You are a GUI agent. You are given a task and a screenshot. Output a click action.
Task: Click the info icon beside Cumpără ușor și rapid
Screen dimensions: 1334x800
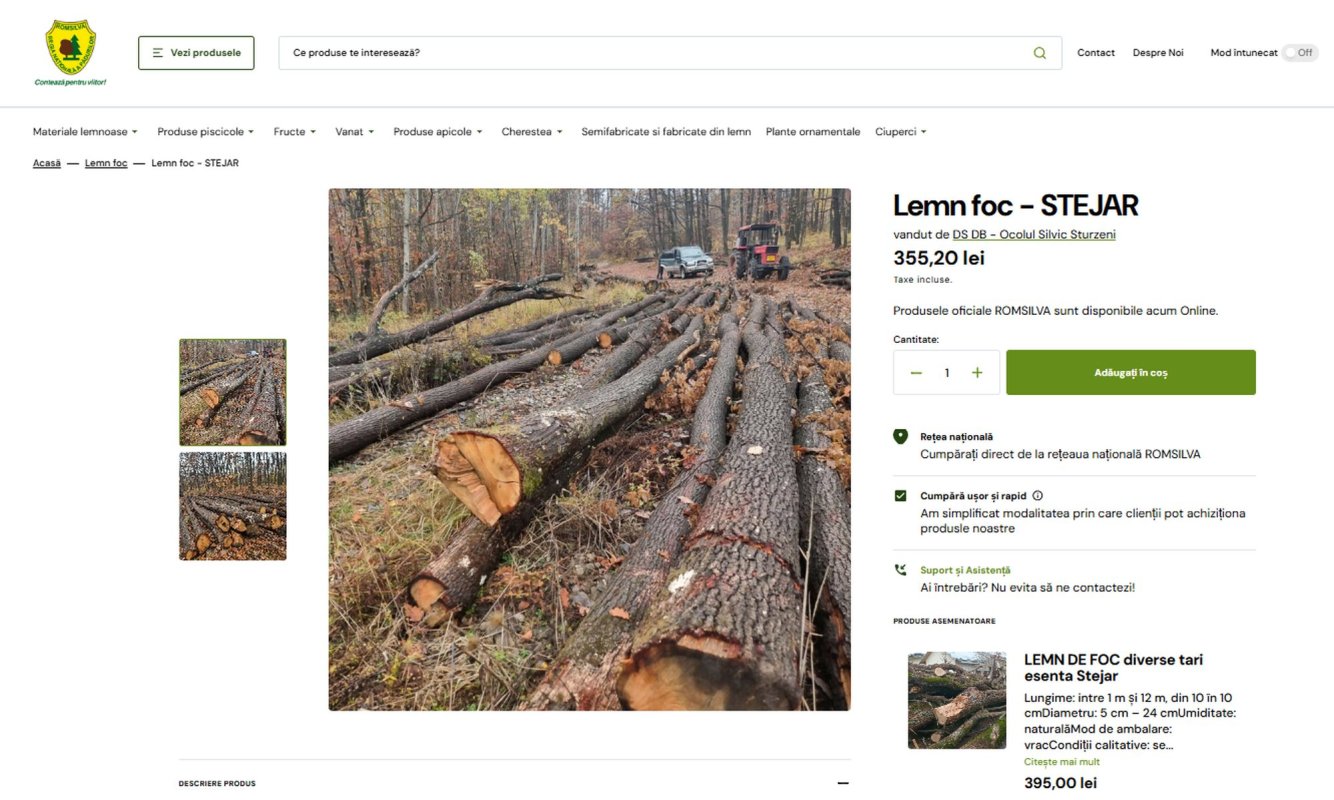pyautogui.click(x=1037, y=496)
